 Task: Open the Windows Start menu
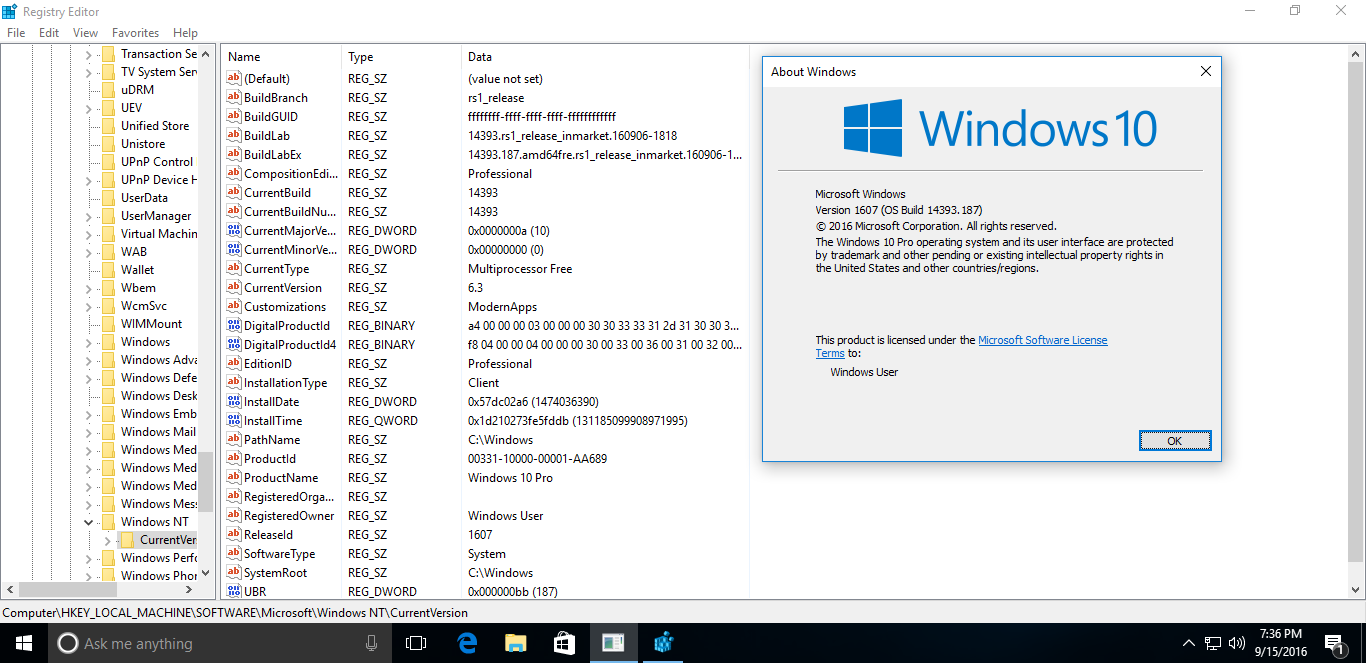click(x=24, y=643)
